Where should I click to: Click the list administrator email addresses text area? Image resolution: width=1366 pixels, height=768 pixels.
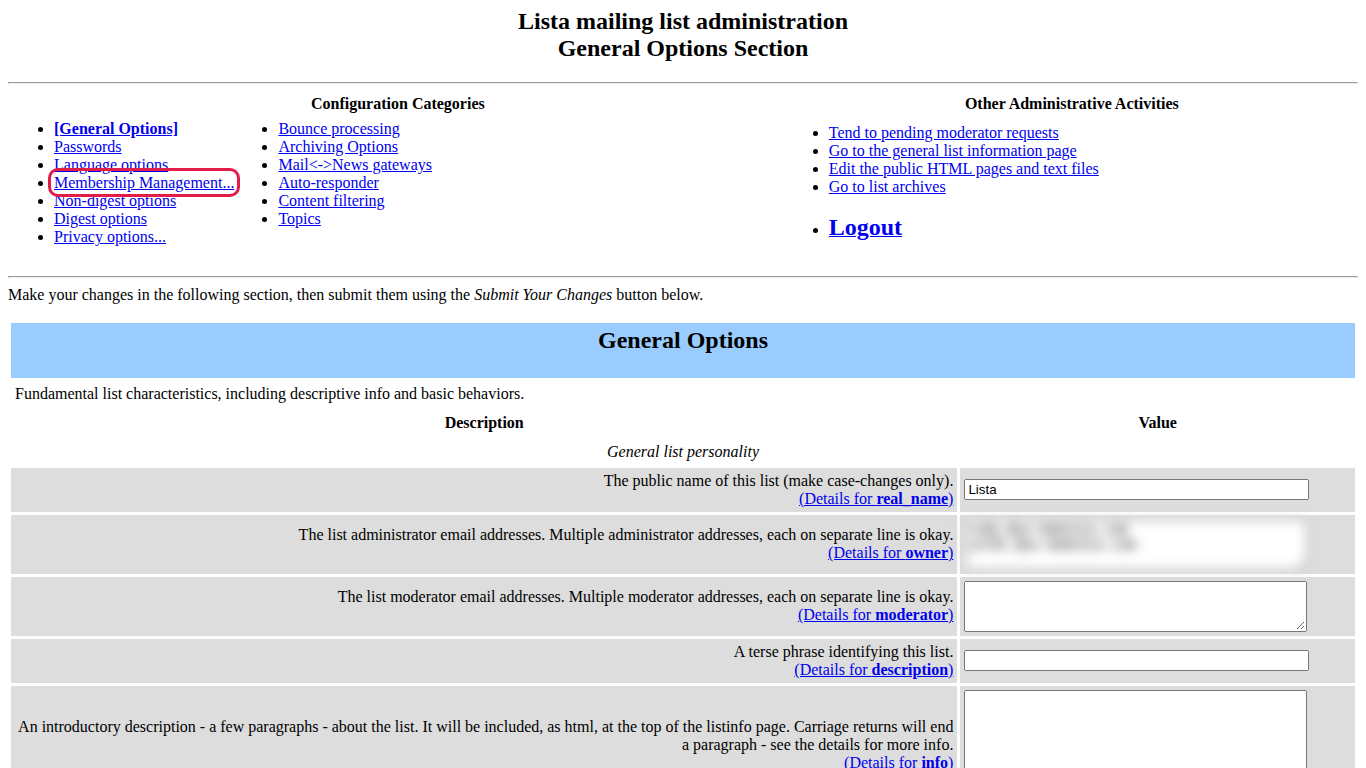(1135, 543)
